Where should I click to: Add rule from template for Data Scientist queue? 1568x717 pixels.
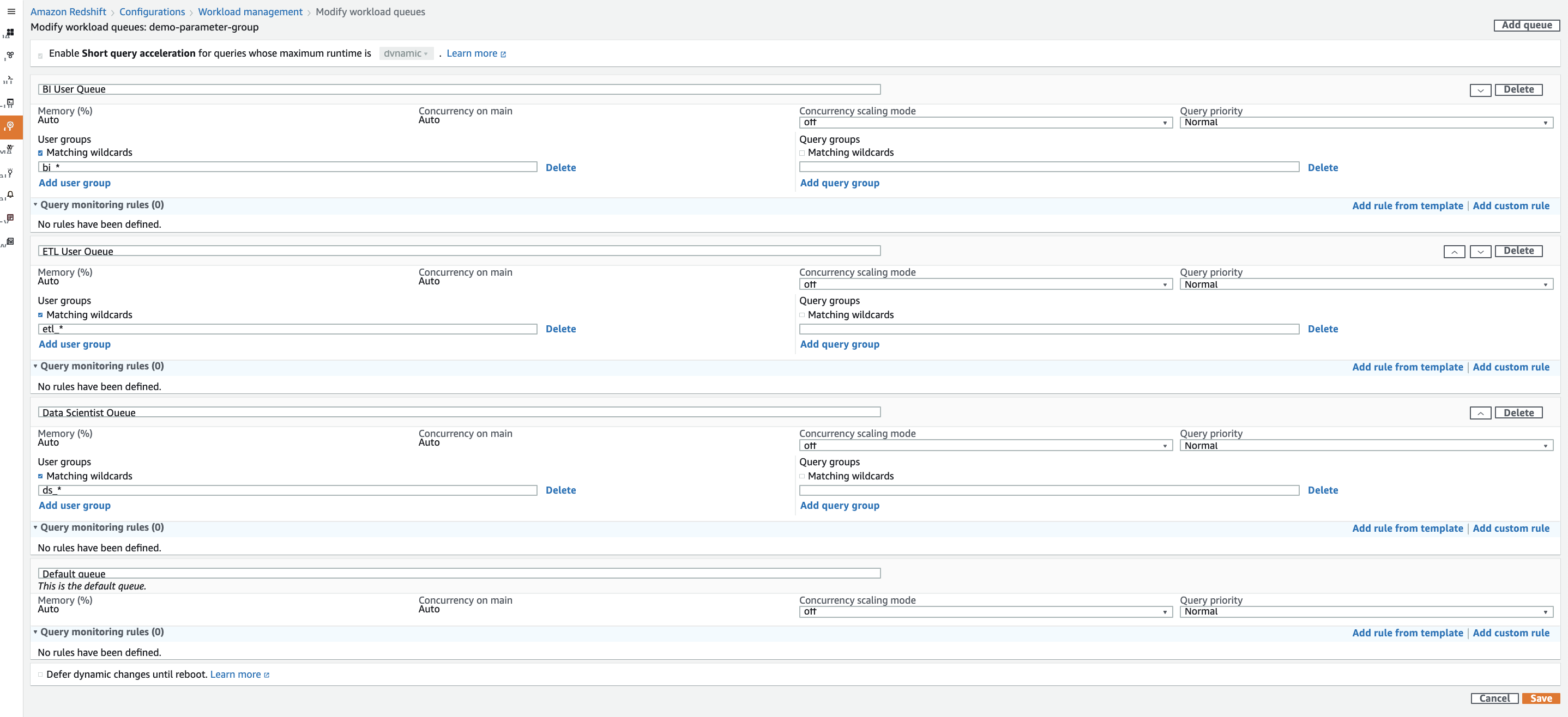tap(1407, 528)
